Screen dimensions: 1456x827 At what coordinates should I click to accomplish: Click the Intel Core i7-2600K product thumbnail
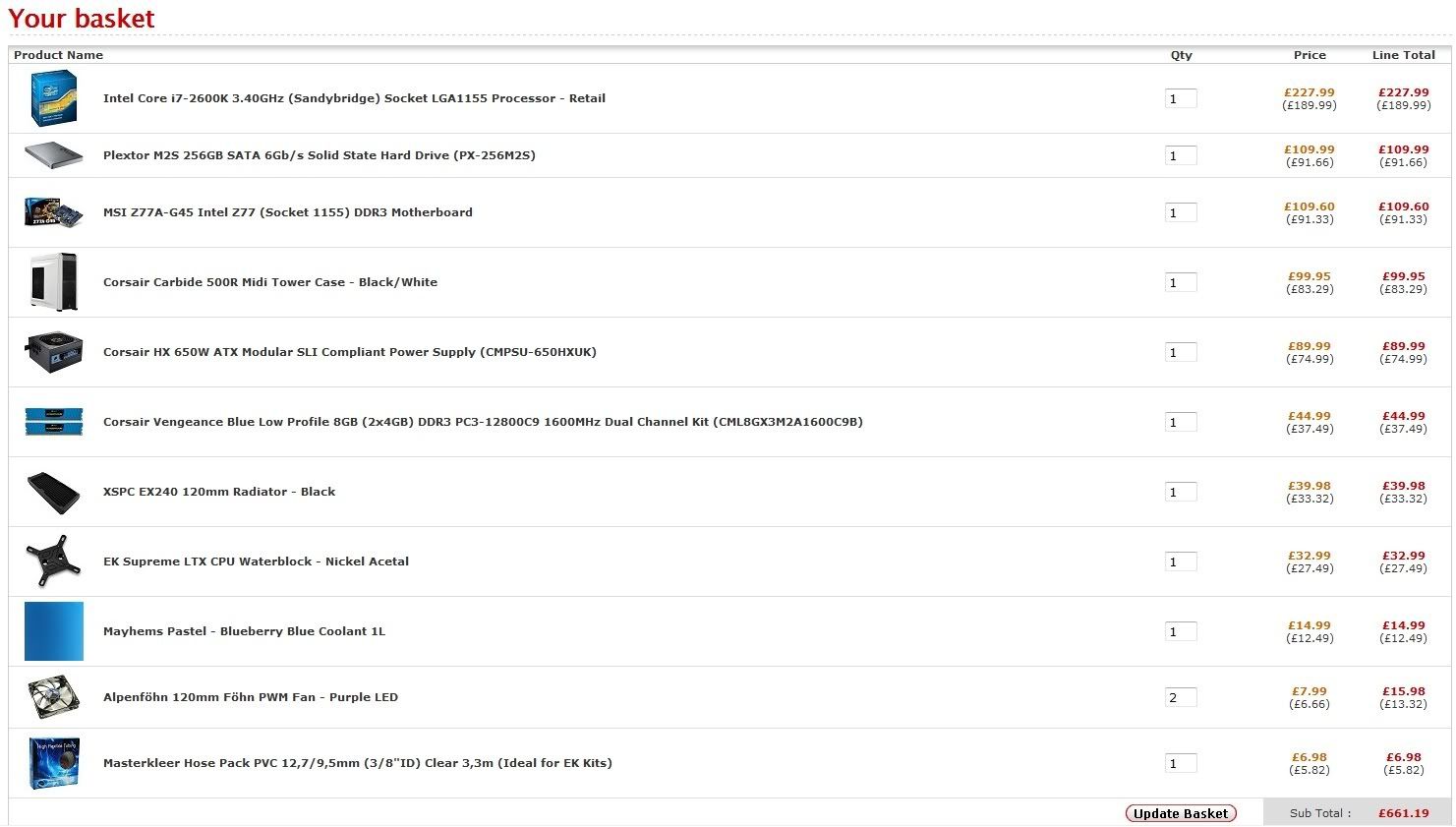click(x=54, y=98)
